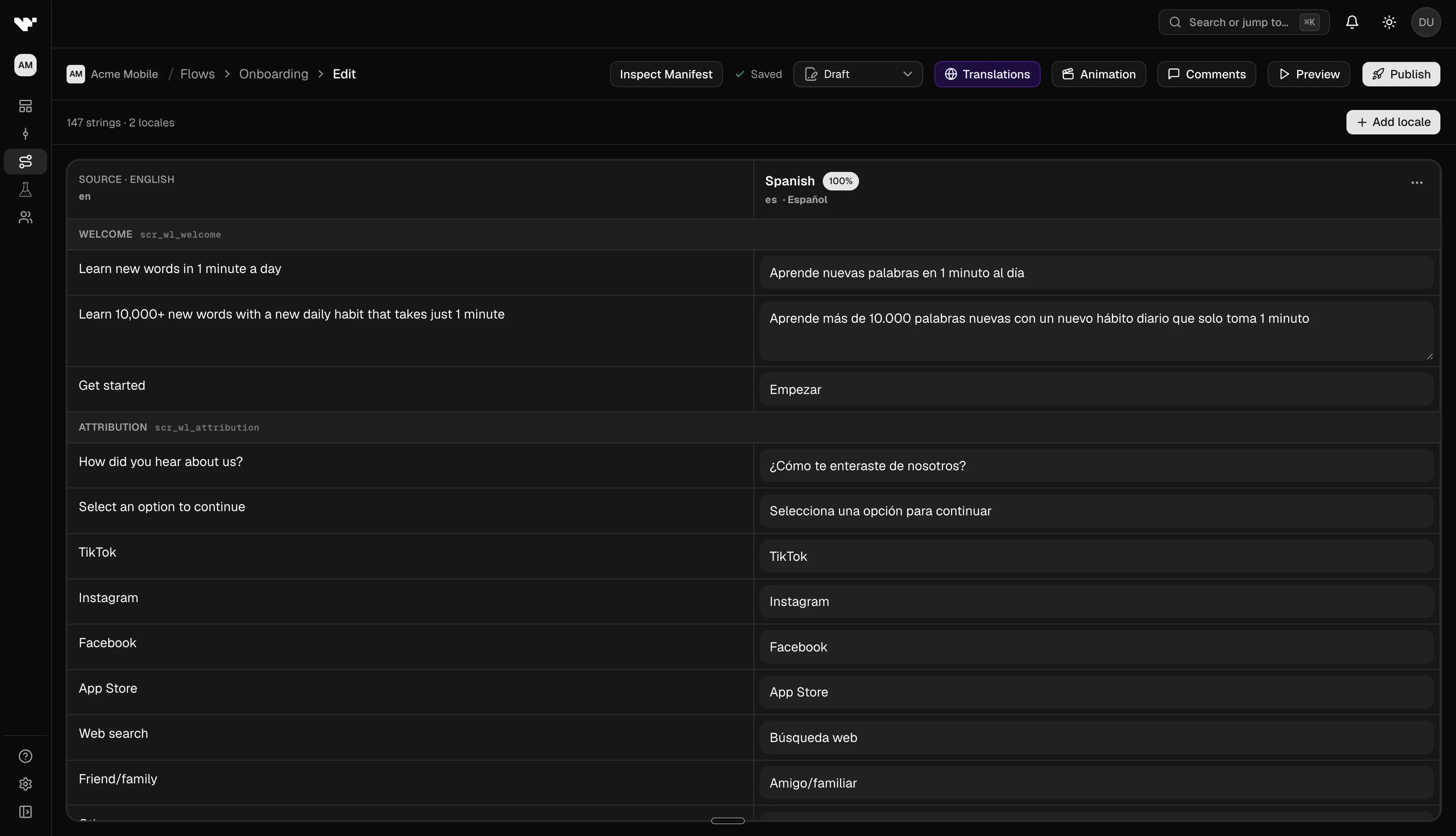Collapse sidebar with the panel icon
The height and width of the screenshot is (836, 1456).
point(25,812)
